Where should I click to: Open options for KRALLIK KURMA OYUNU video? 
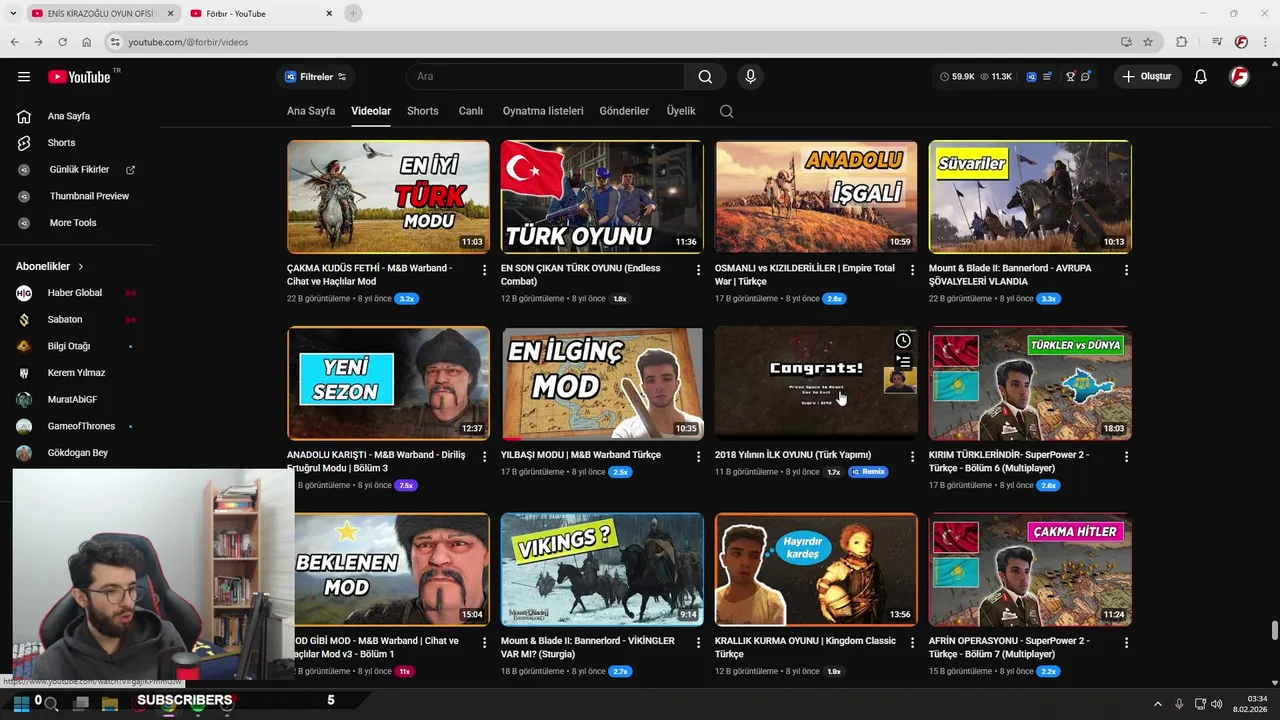(x=912, y=642)
